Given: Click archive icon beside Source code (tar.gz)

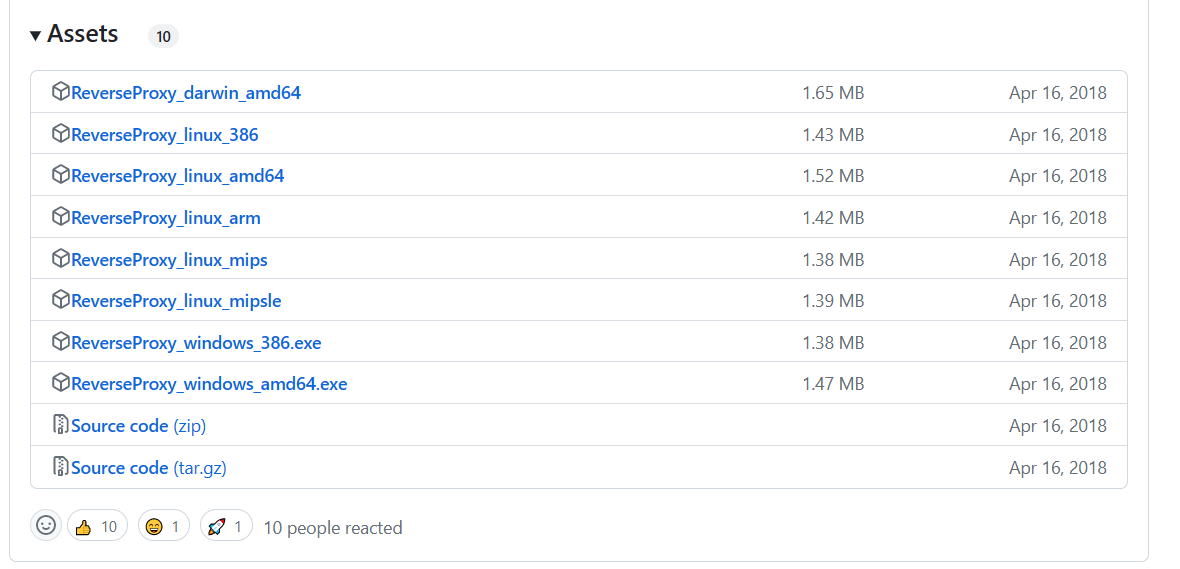Looking at the screenshot, I should 61,467.
